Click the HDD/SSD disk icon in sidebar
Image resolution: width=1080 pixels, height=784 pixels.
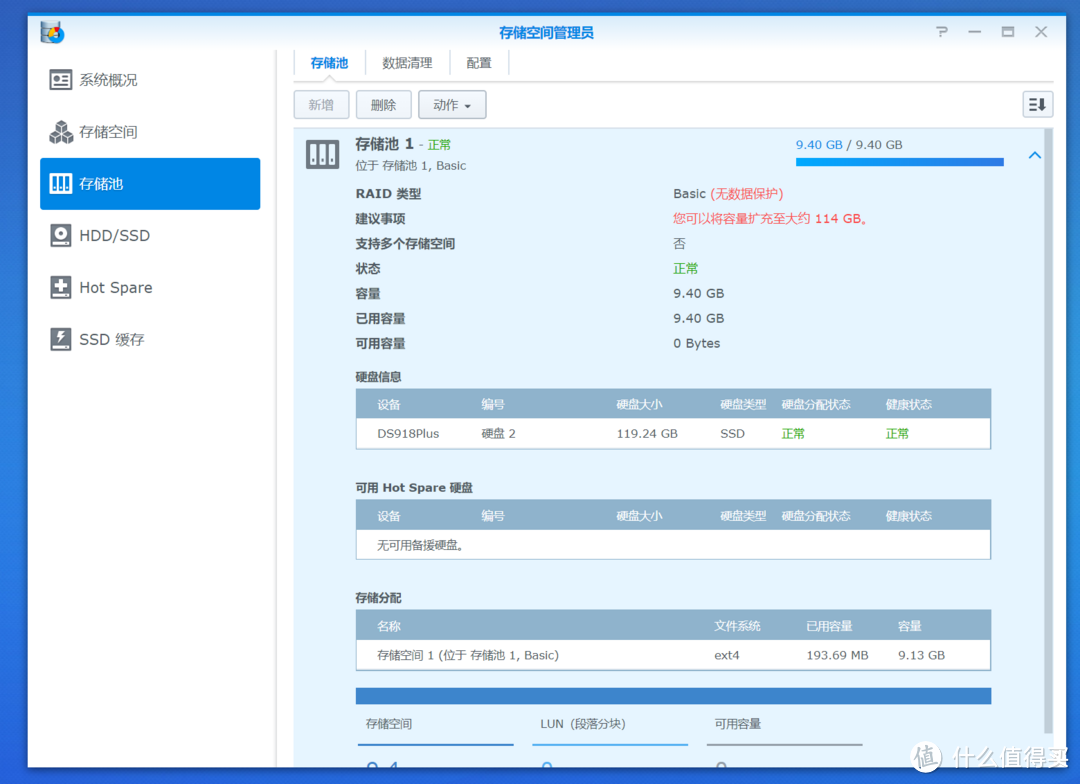tap(61, 236)
